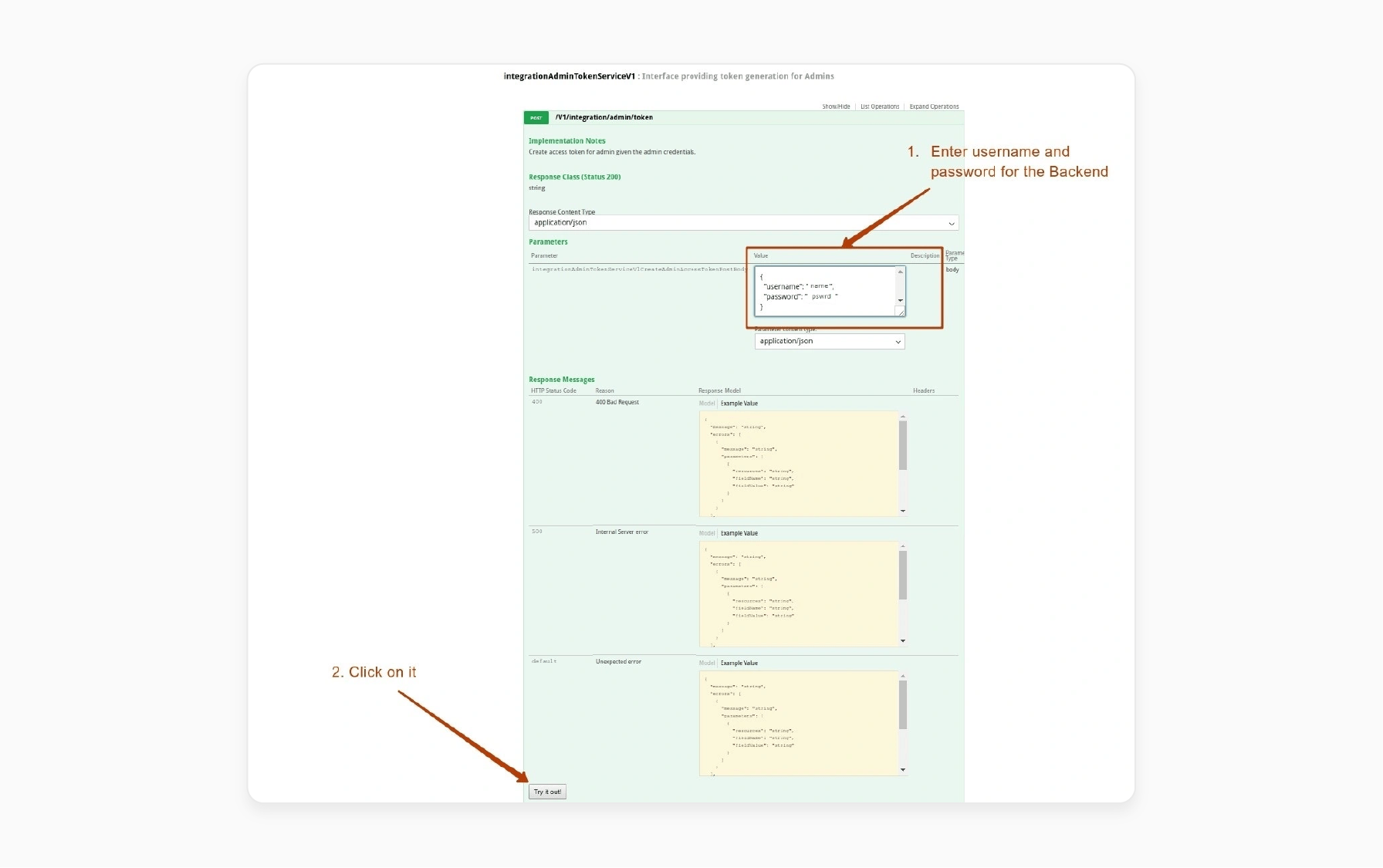
Task: Click the Unexpected error example JSON
Action: click(799, 723)
